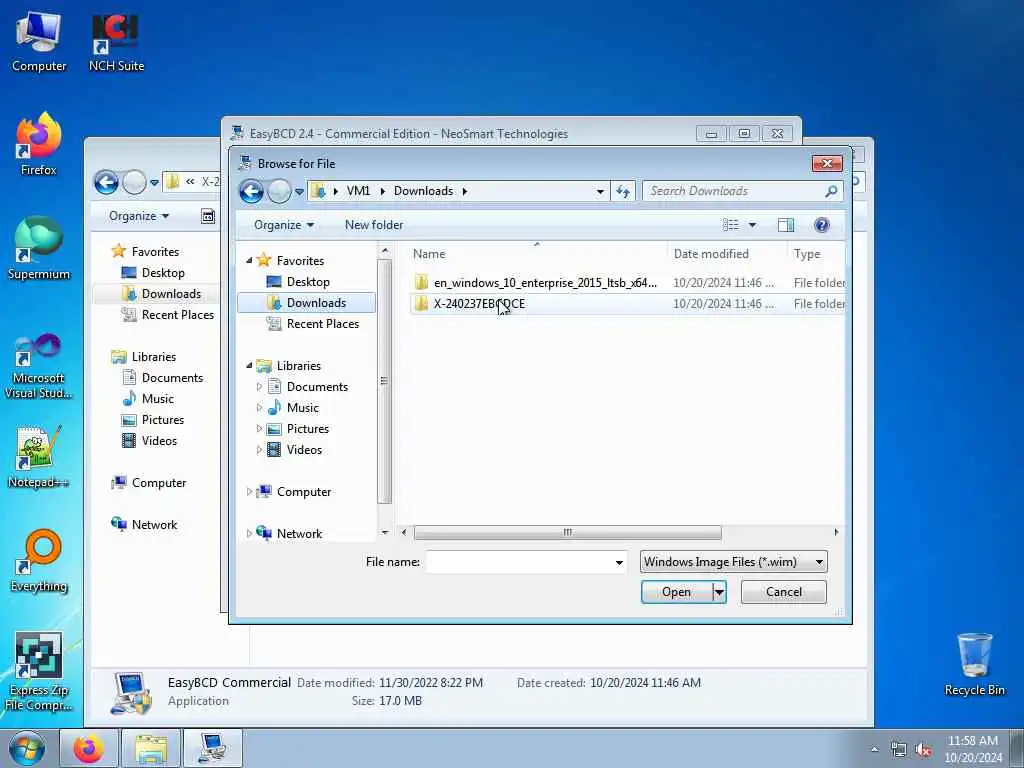Toggle the preview pane icon

(786, 225)
